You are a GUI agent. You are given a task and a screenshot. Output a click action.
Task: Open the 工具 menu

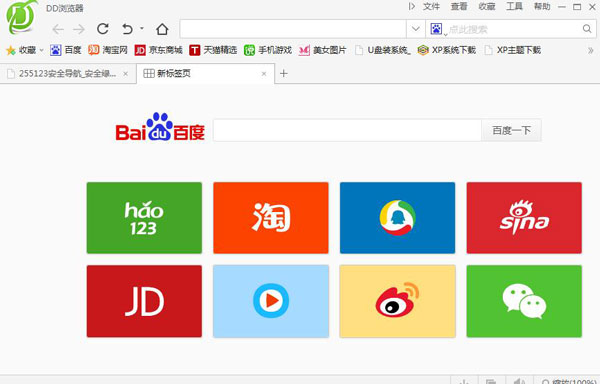point(514,7)
